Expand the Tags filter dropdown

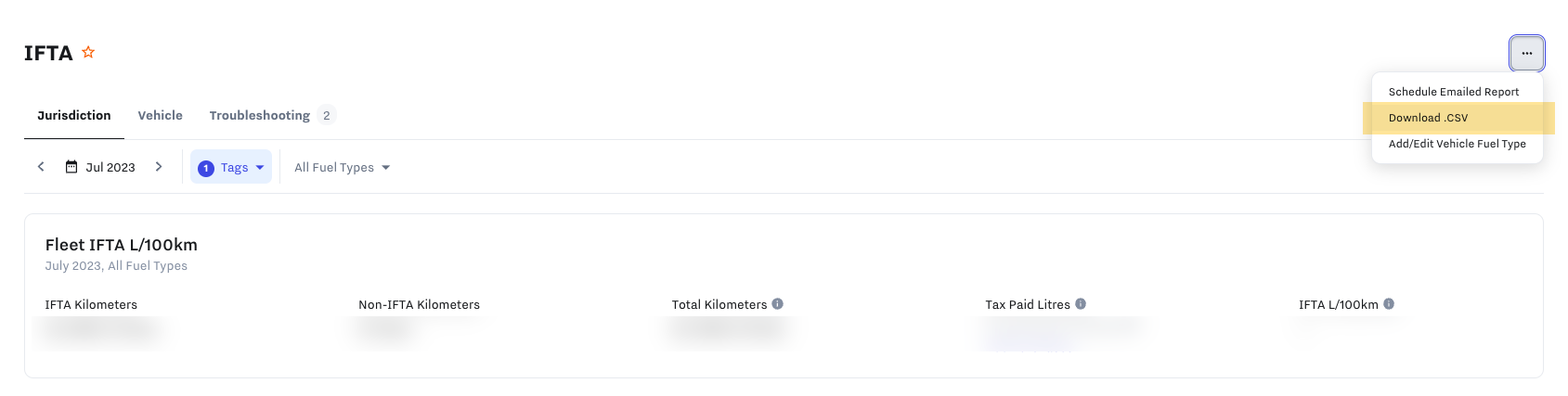point(231,168)
